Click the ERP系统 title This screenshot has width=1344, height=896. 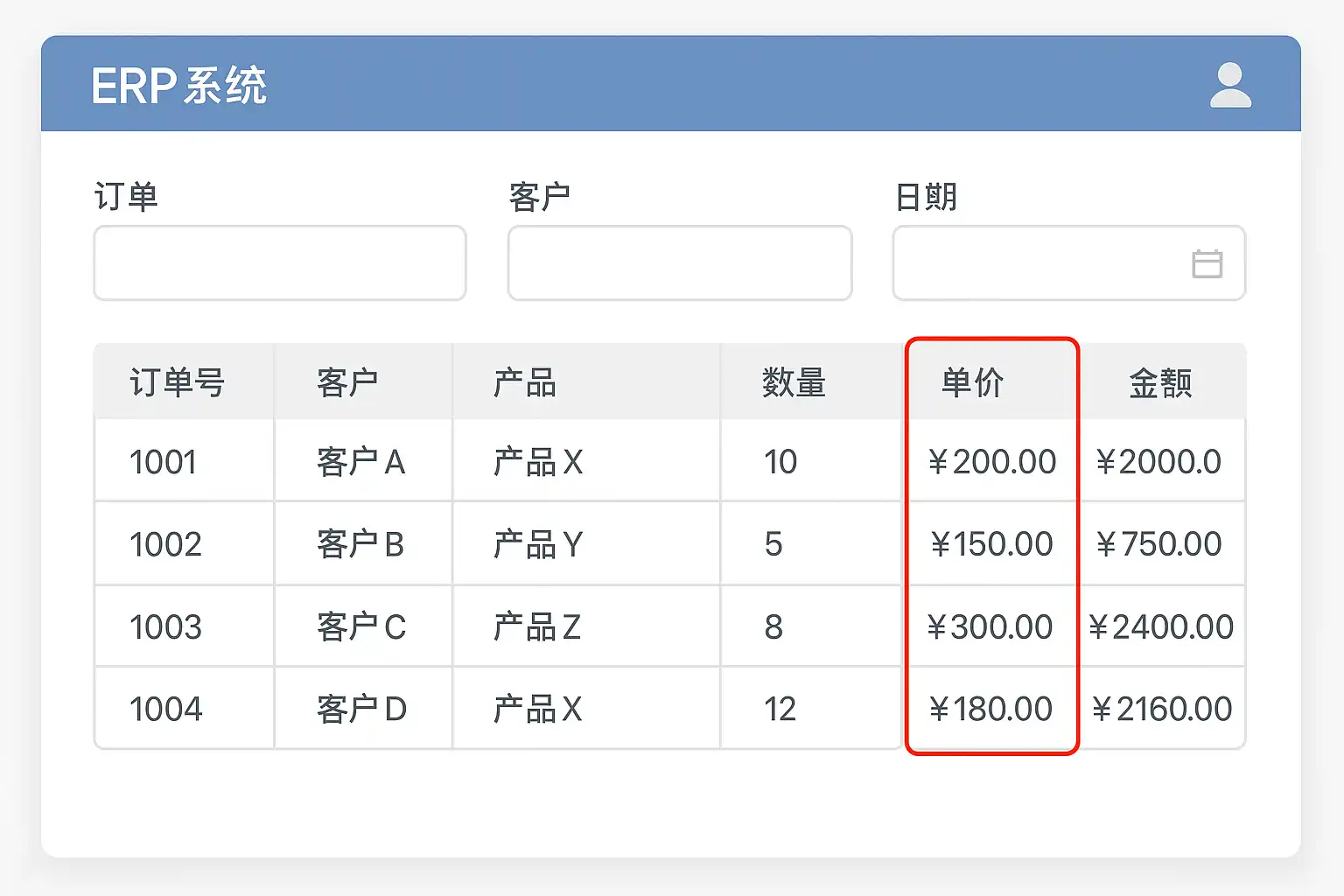coord(178,86)
